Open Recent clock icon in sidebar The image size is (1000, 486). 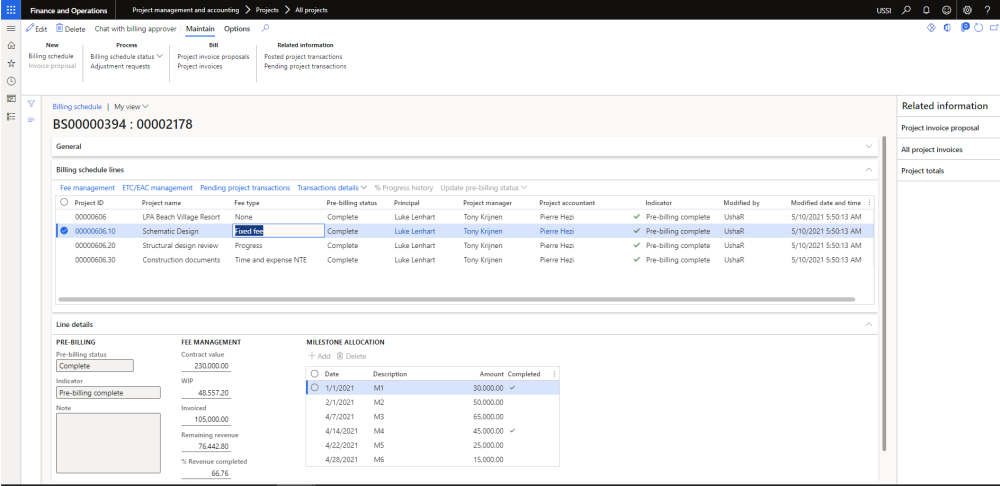pos(11,81)
